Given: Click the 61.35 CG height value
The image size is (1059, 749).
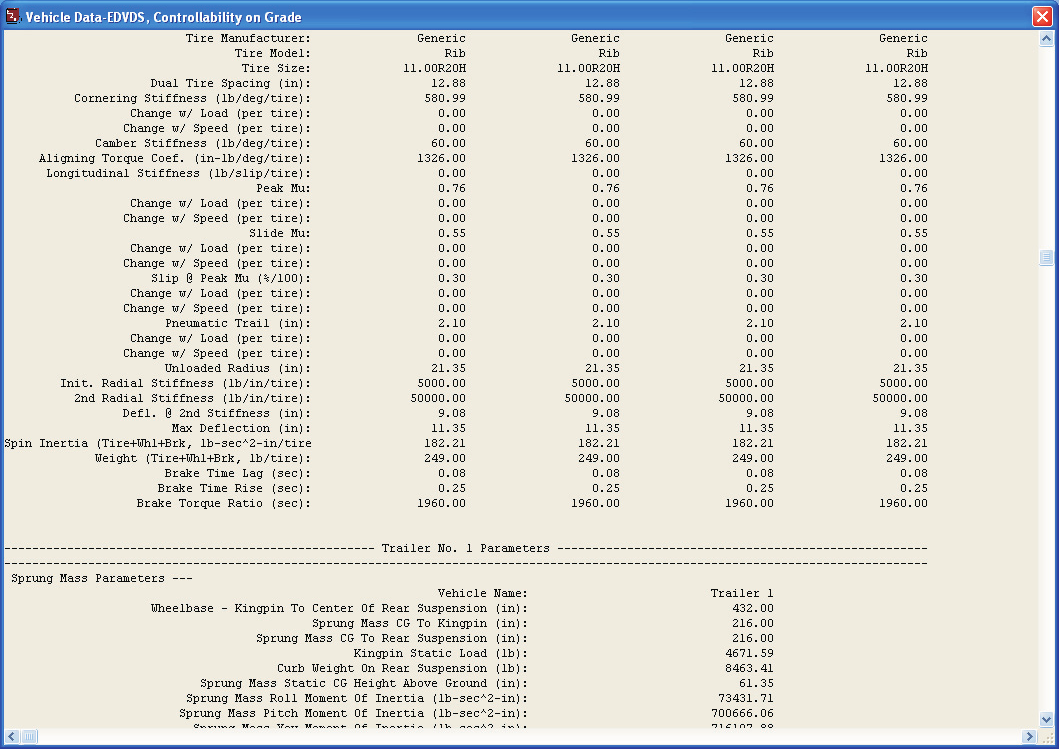Looking at the screenshot, I should coord(756,683).
